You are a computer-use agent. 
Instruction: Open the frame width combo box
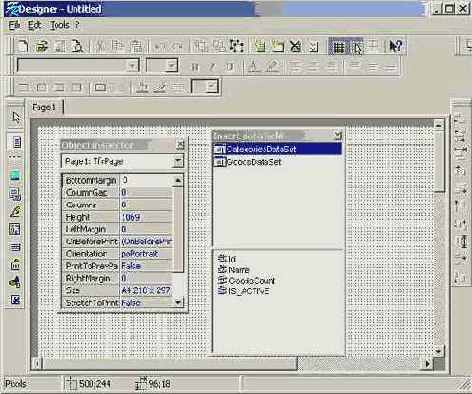[x=205, y=87]
